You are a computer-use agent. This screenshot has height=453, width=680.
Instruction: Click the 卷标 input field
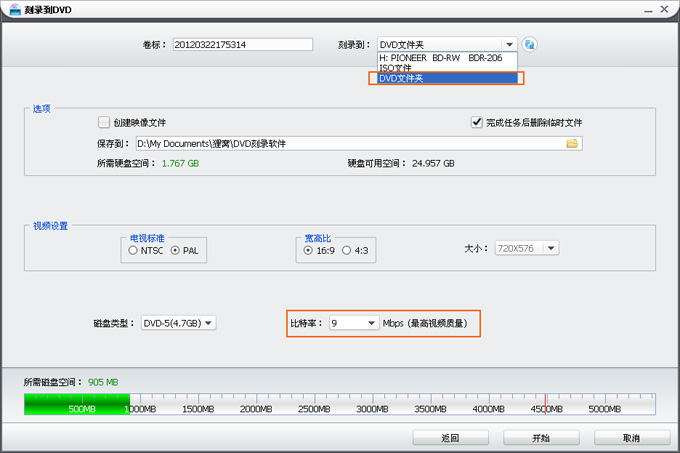(243, 44)
